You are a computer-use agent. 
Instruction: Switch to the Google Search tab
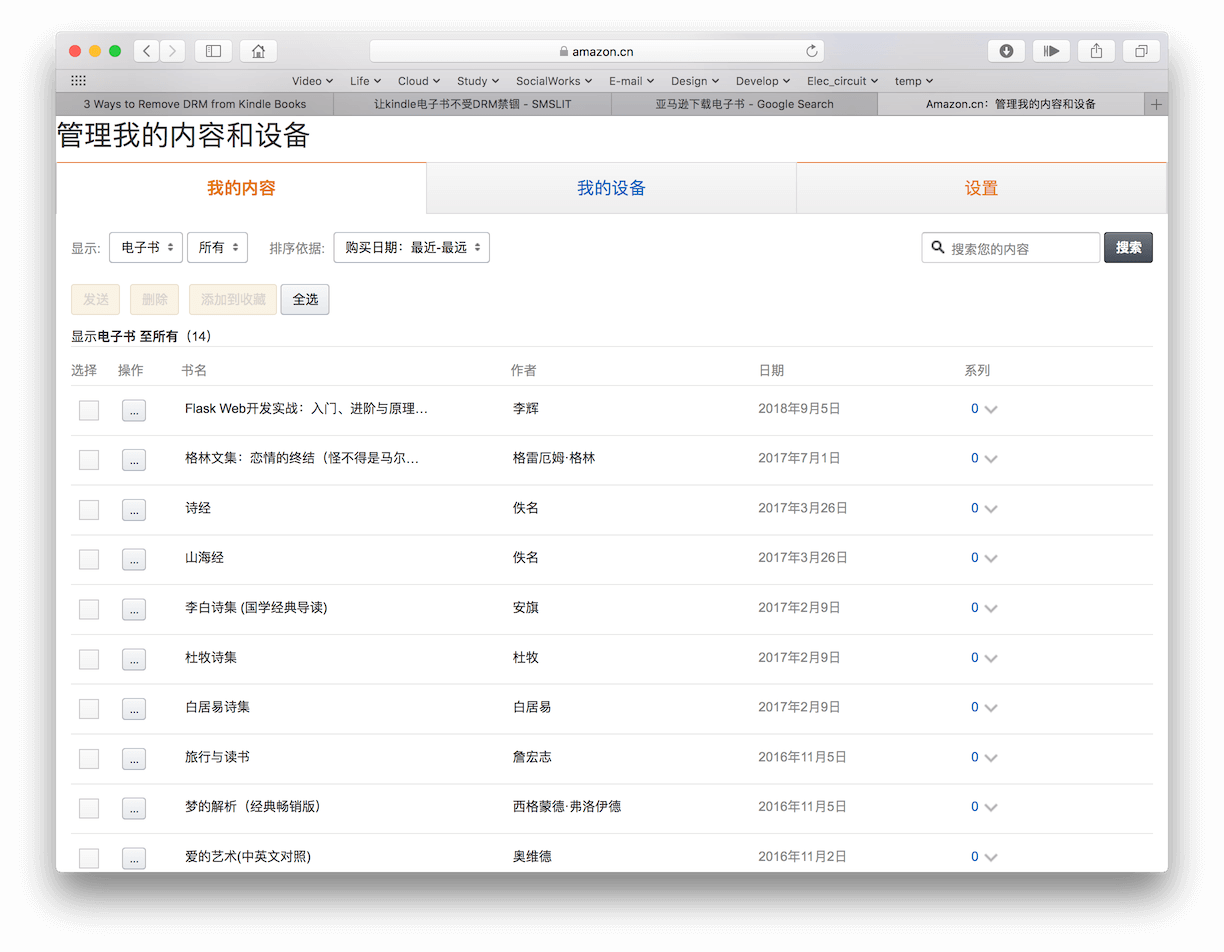point(744,104)
